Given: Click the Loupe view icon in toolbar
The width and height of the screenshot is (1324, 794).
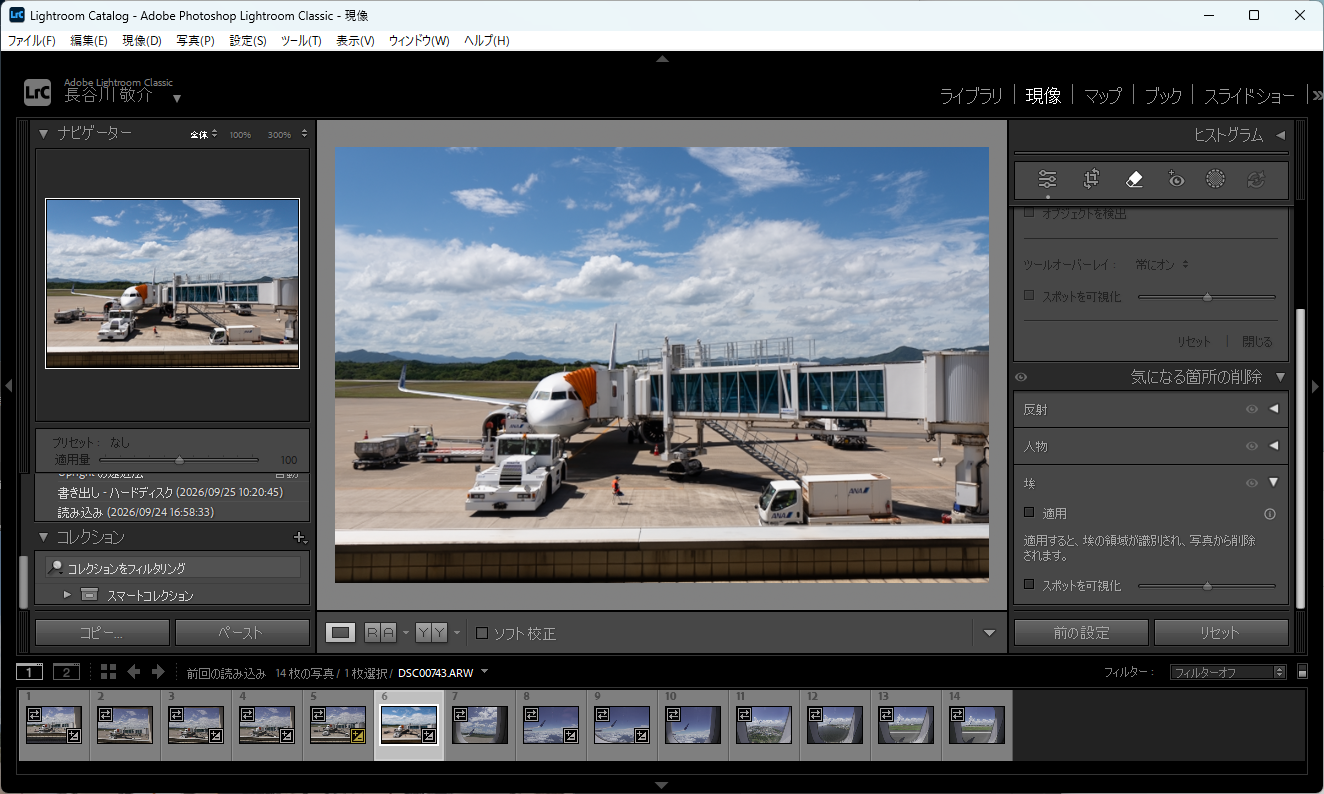Looking at the screenshot, I should (341, 632).
